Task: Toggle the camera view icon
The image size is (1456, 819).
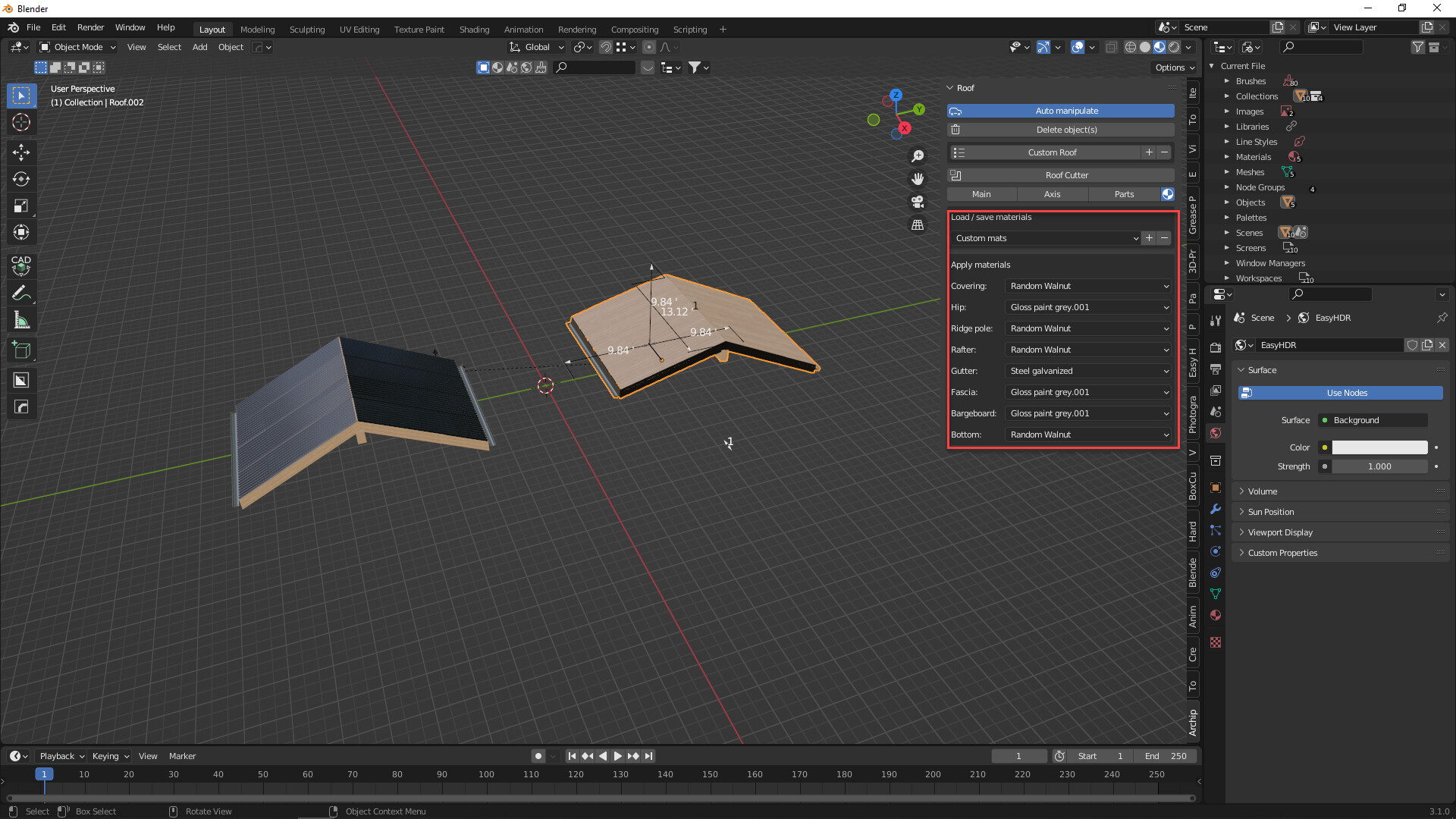Action: pyautogui.click(x=918, y=202)
